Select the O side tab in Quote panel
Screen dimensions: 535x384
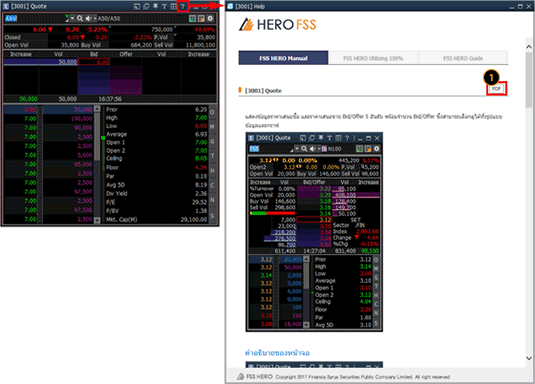[212, 112]
